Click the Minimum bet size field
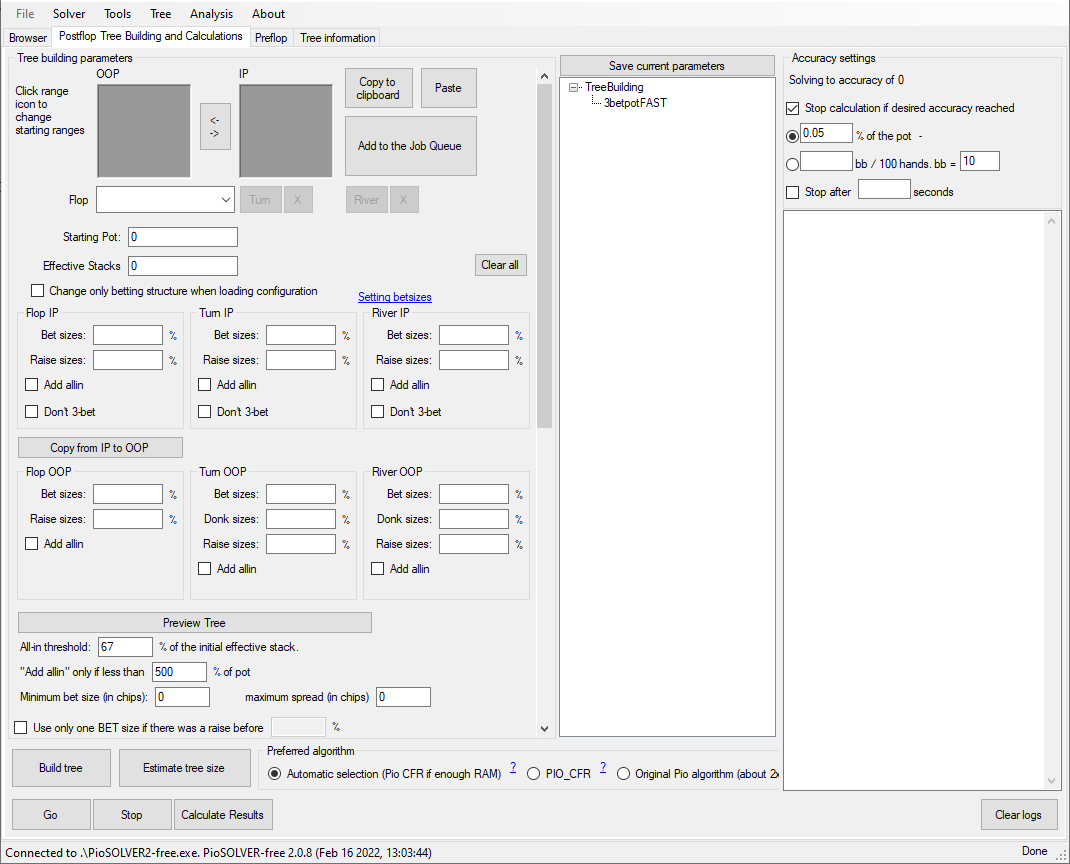 tap(182, 697)
